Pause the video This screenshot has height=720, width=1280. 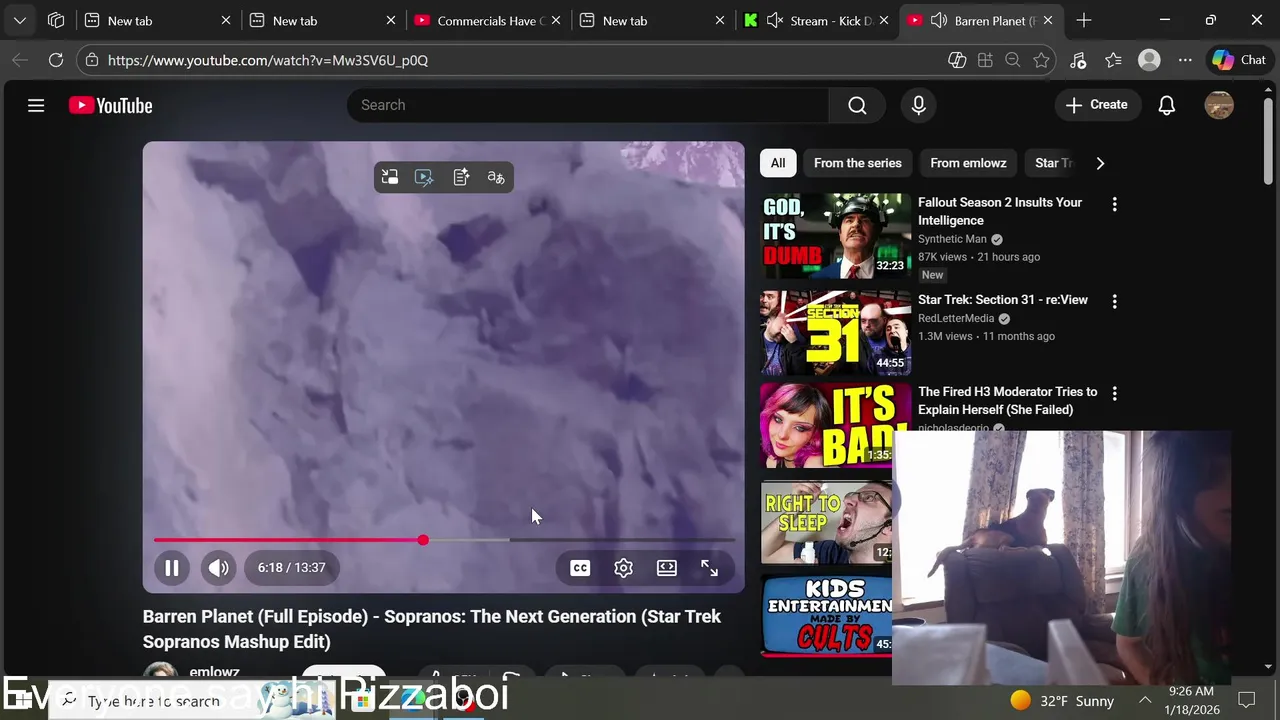[172, 568]
